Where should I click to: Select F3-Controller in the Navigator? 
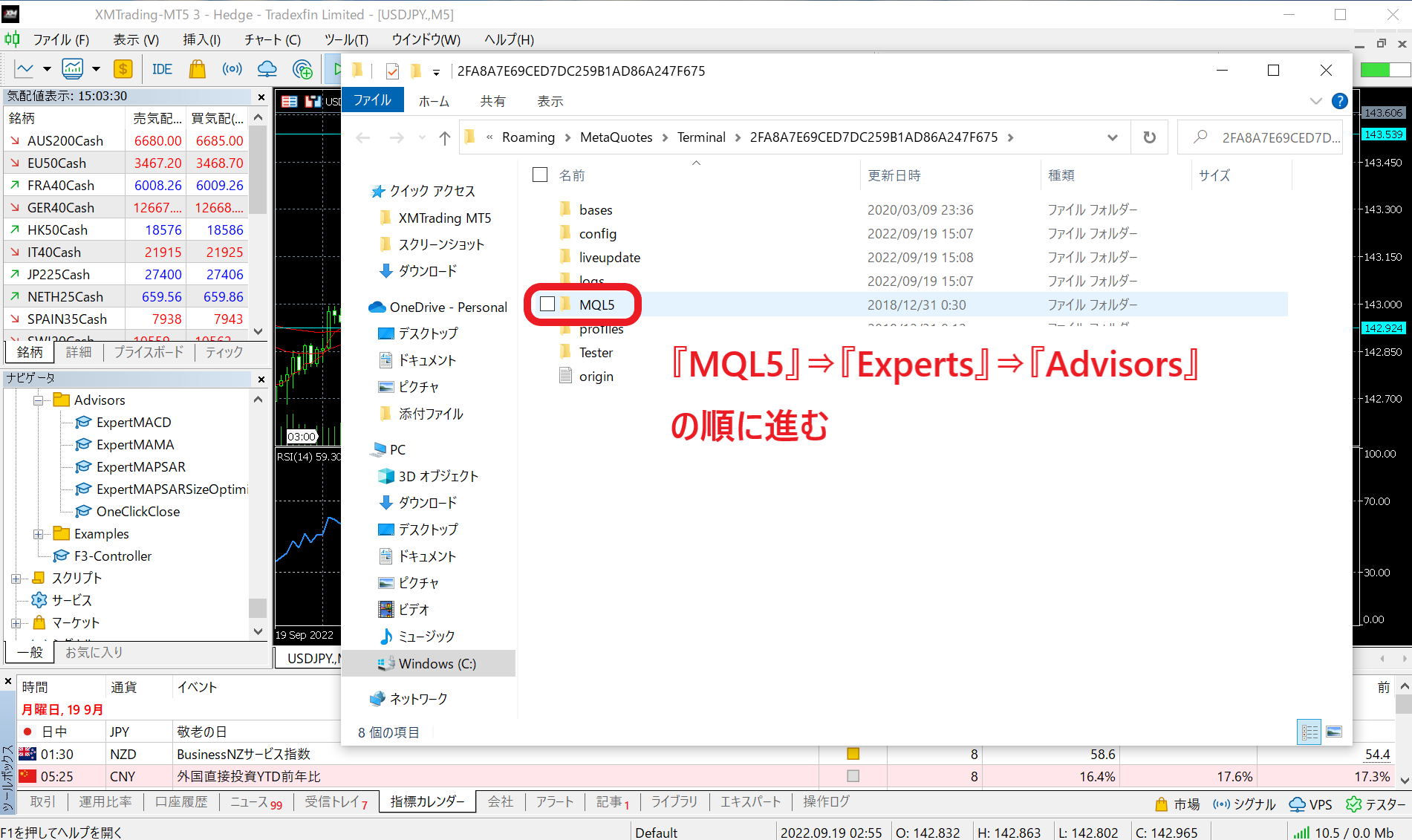(113, 556)
